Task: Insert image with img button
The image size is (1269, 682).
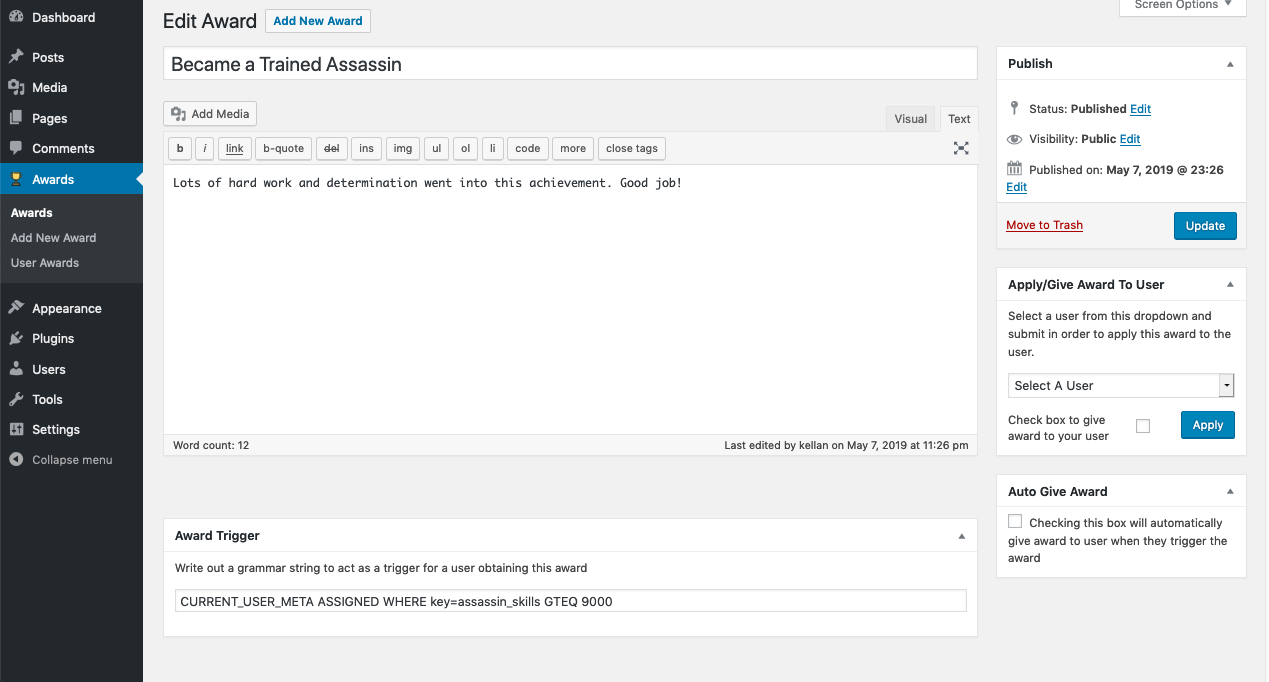Action: coord(403,148)
